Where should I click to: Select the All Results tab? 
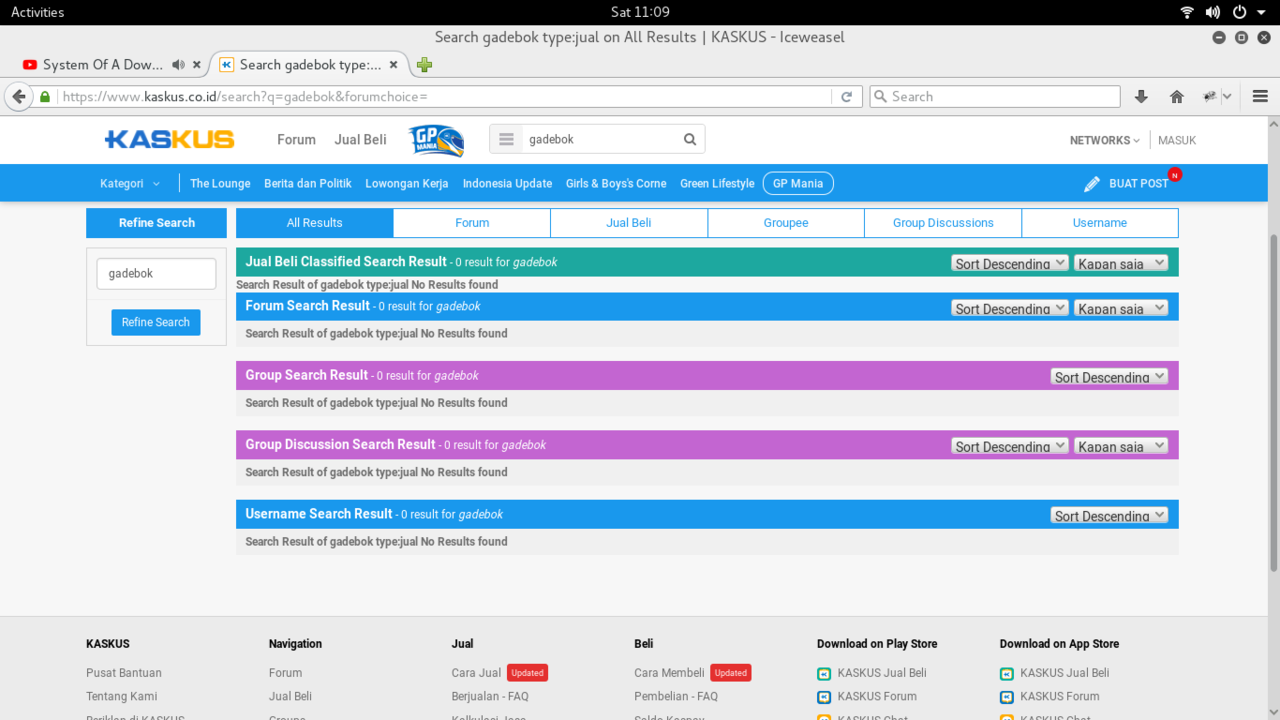click(315, 223)
